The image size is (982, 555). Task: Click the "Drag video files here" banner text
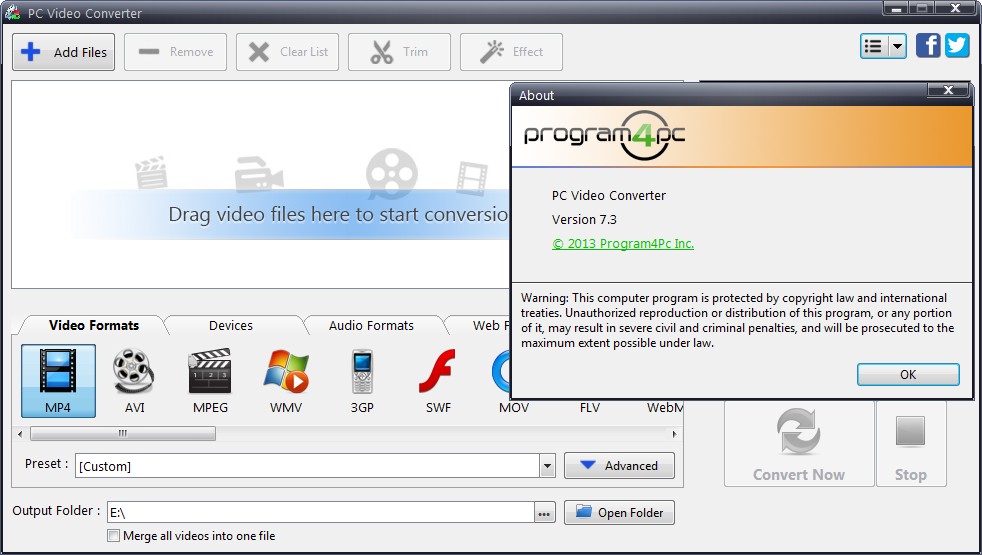339,215
